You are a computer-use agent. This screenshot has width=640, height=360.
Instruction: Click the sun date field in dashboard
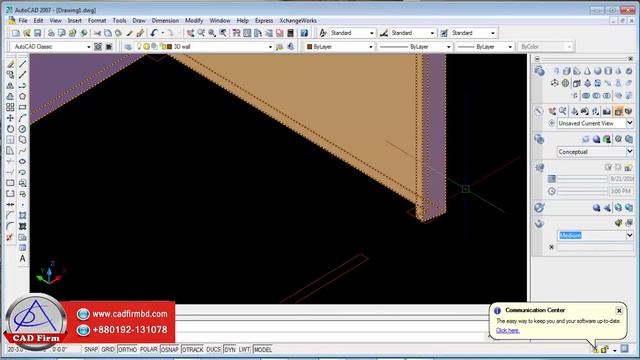[621, 179]
